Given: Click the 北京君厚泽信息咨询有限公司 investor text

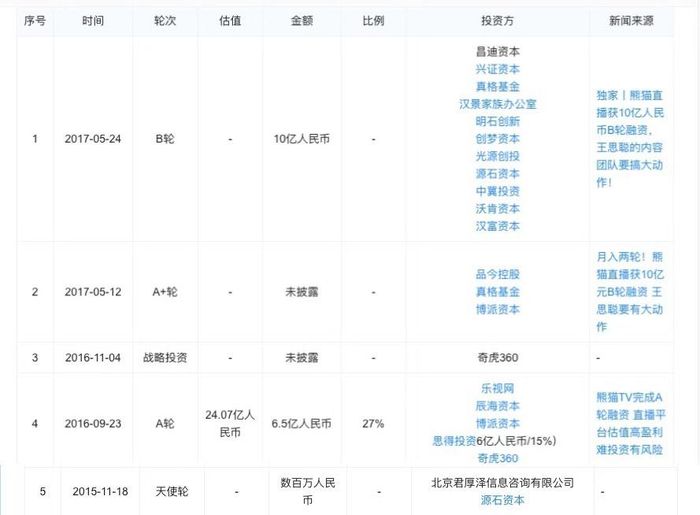Looking at the screenshot, I should (x=502, y=483).
